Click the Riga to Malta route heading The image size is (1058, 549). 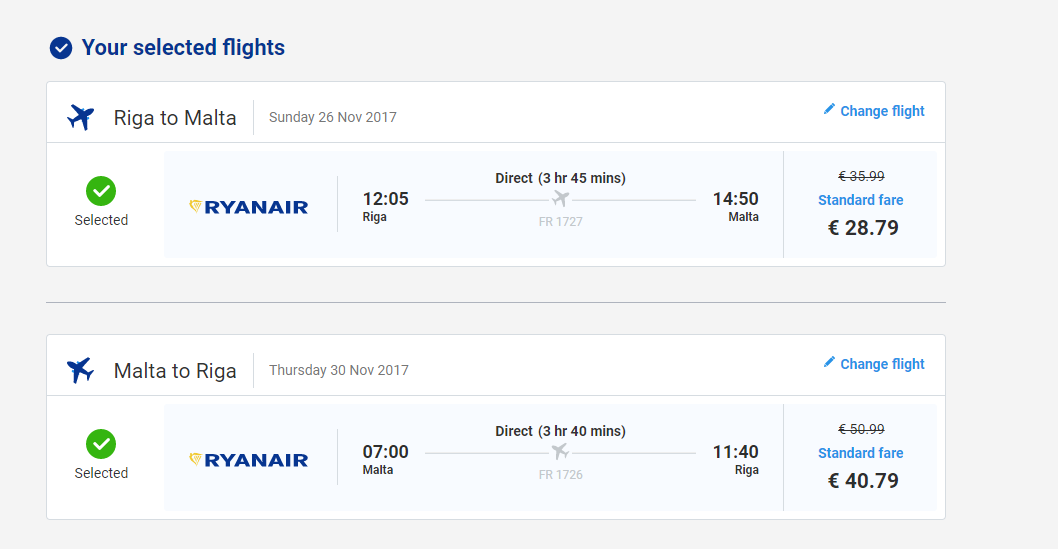coord(175,118)
